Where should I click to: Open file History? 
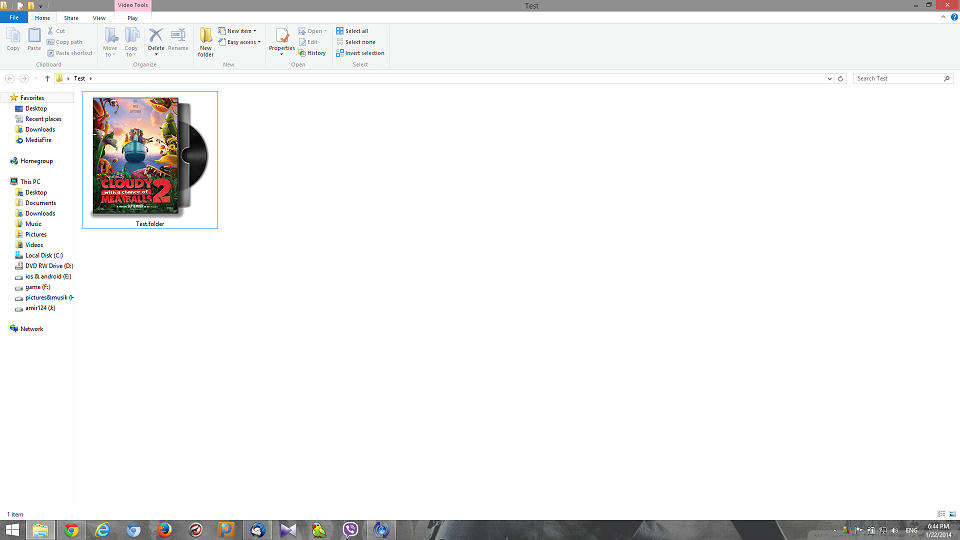coord(312,53)
